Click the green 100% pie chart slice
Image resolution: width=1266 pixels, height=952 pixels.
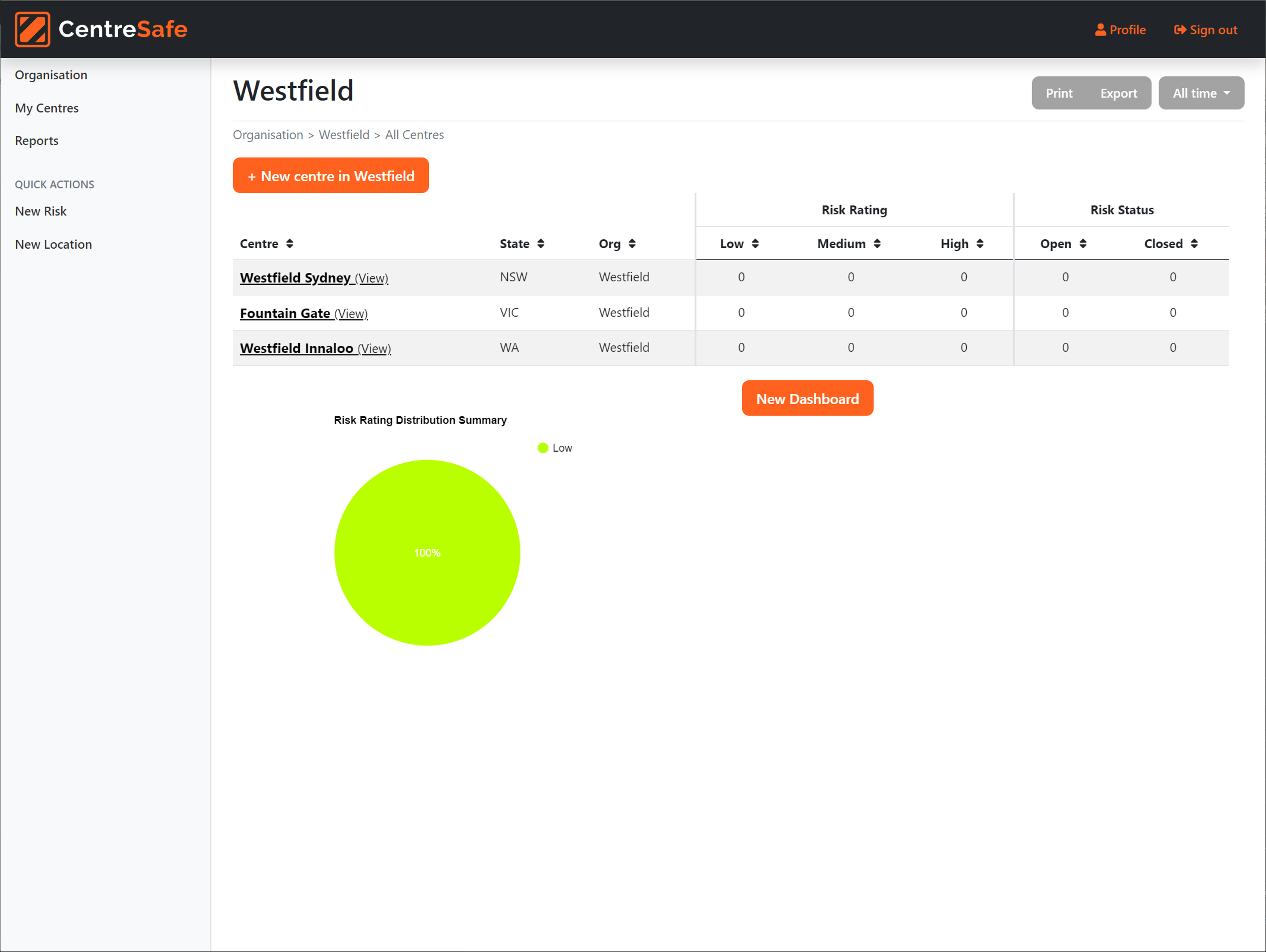(427, 553)
